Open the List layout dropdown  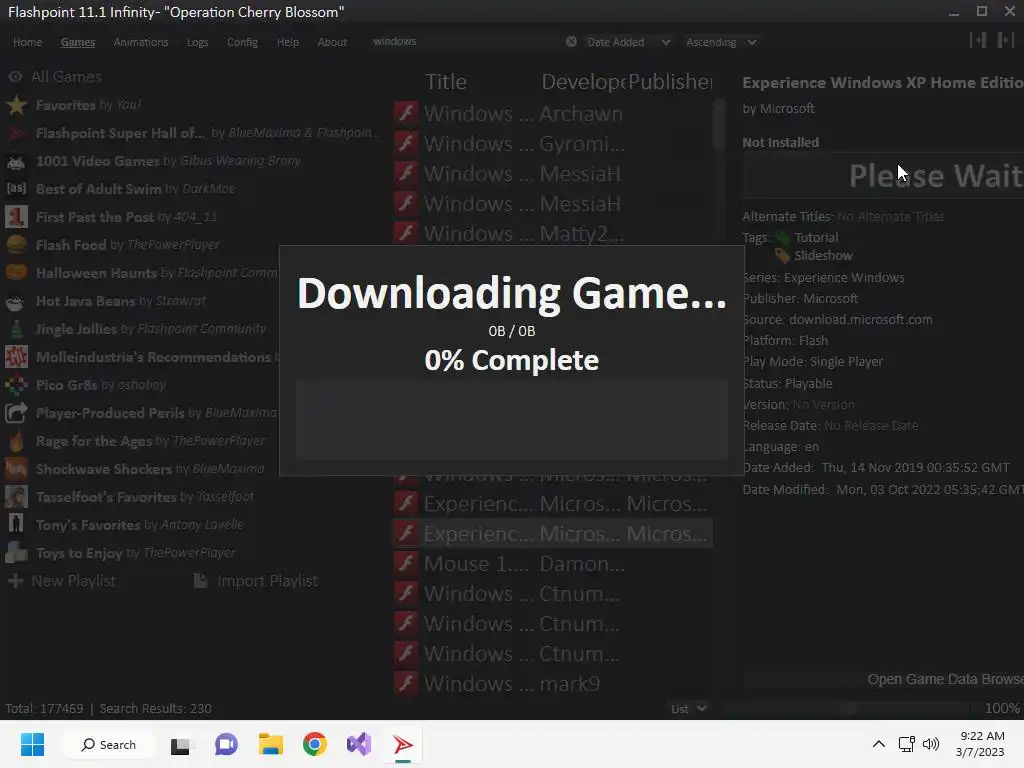(688, 709)
